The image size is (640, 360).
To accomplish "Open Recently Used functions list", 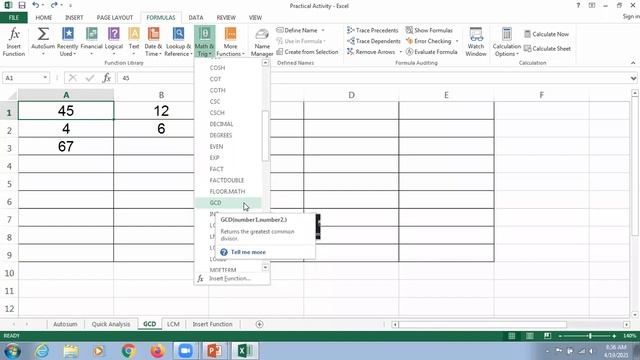I will pos(67,42).
